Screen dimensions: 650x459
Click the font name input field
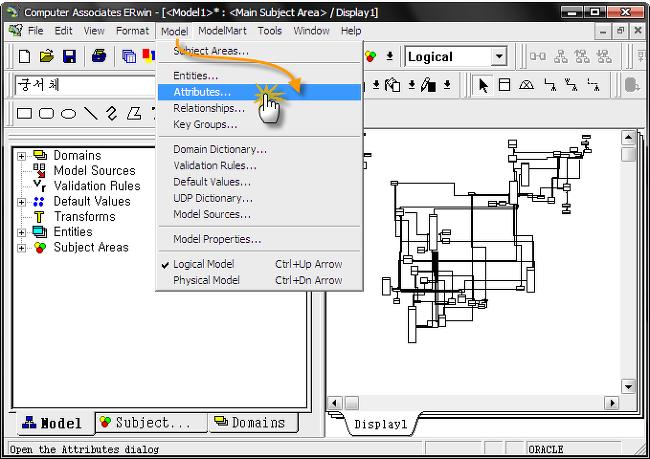click(85, 85)
